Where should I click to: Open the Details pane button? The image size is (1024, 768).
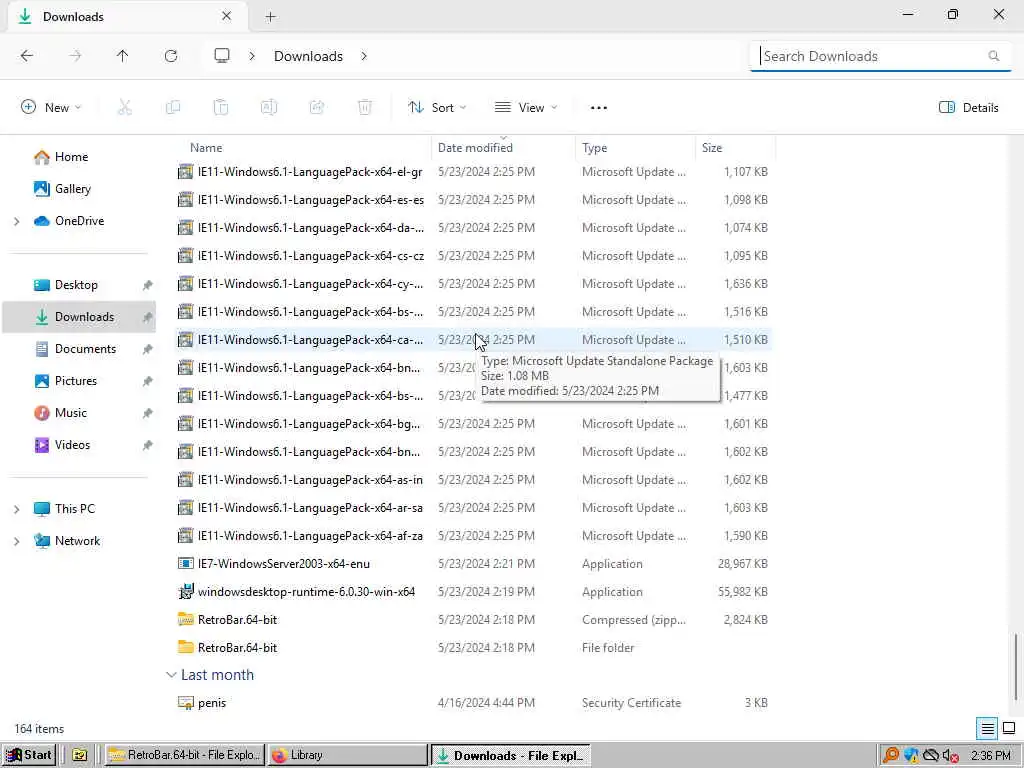pyautogui.click(x=968, y=108)
